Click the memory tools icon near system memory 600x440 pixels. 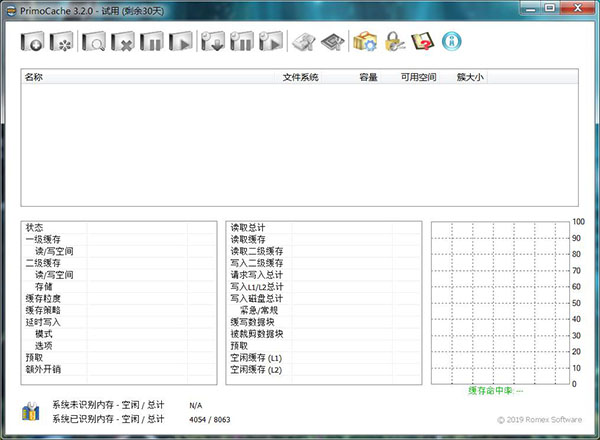31,412
